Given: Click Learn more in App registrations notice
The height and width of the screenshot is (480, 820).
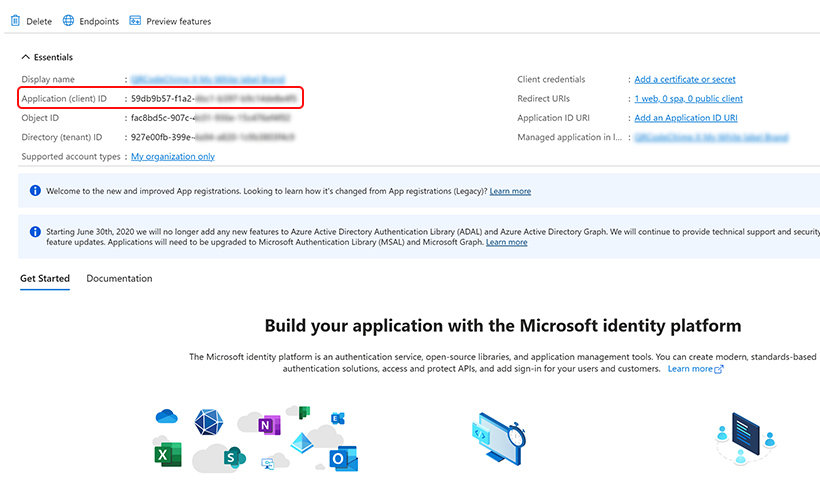Looking at the screenshot, I should tap(510, 191).
